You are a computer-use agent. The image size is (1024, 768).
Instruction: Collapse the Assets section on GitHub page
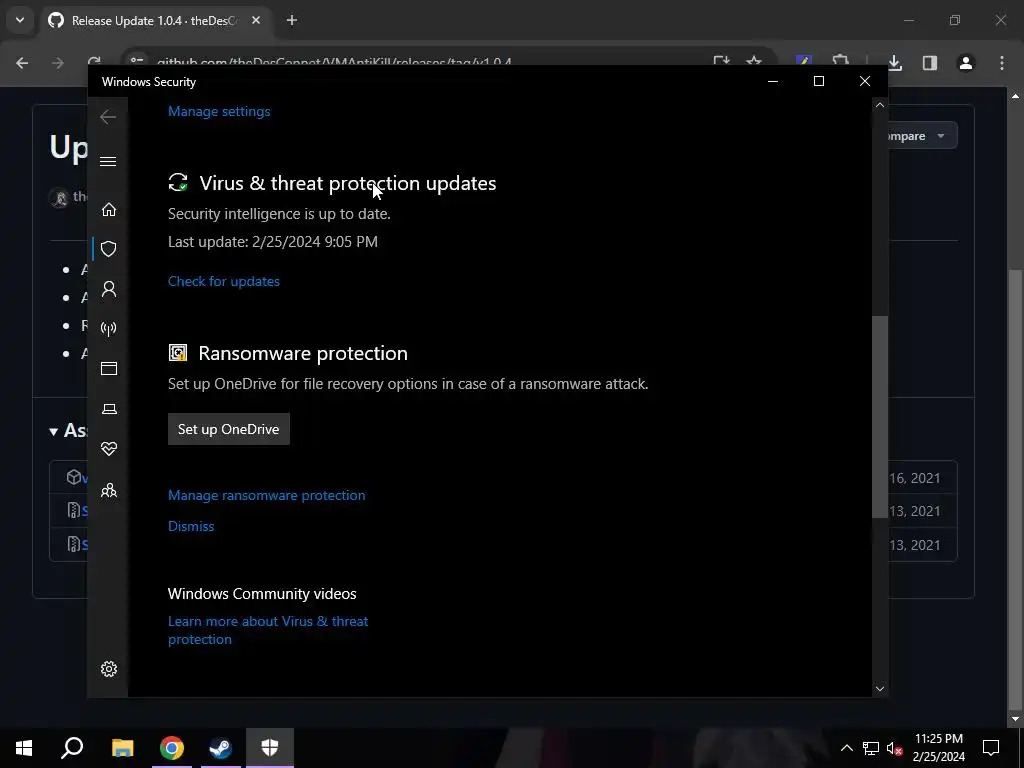pos(68,430)
